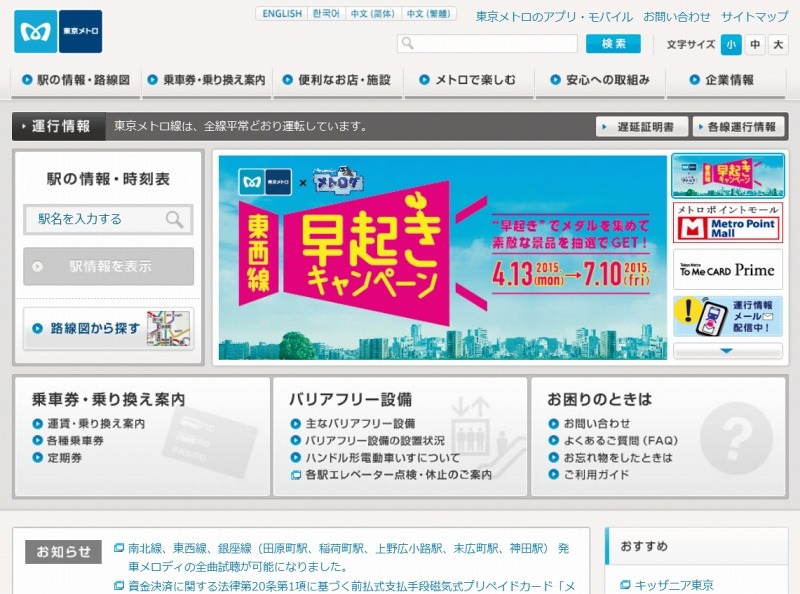
Task: Open news item about 発車メロディ全曲試聴
Action: [348, 557]
